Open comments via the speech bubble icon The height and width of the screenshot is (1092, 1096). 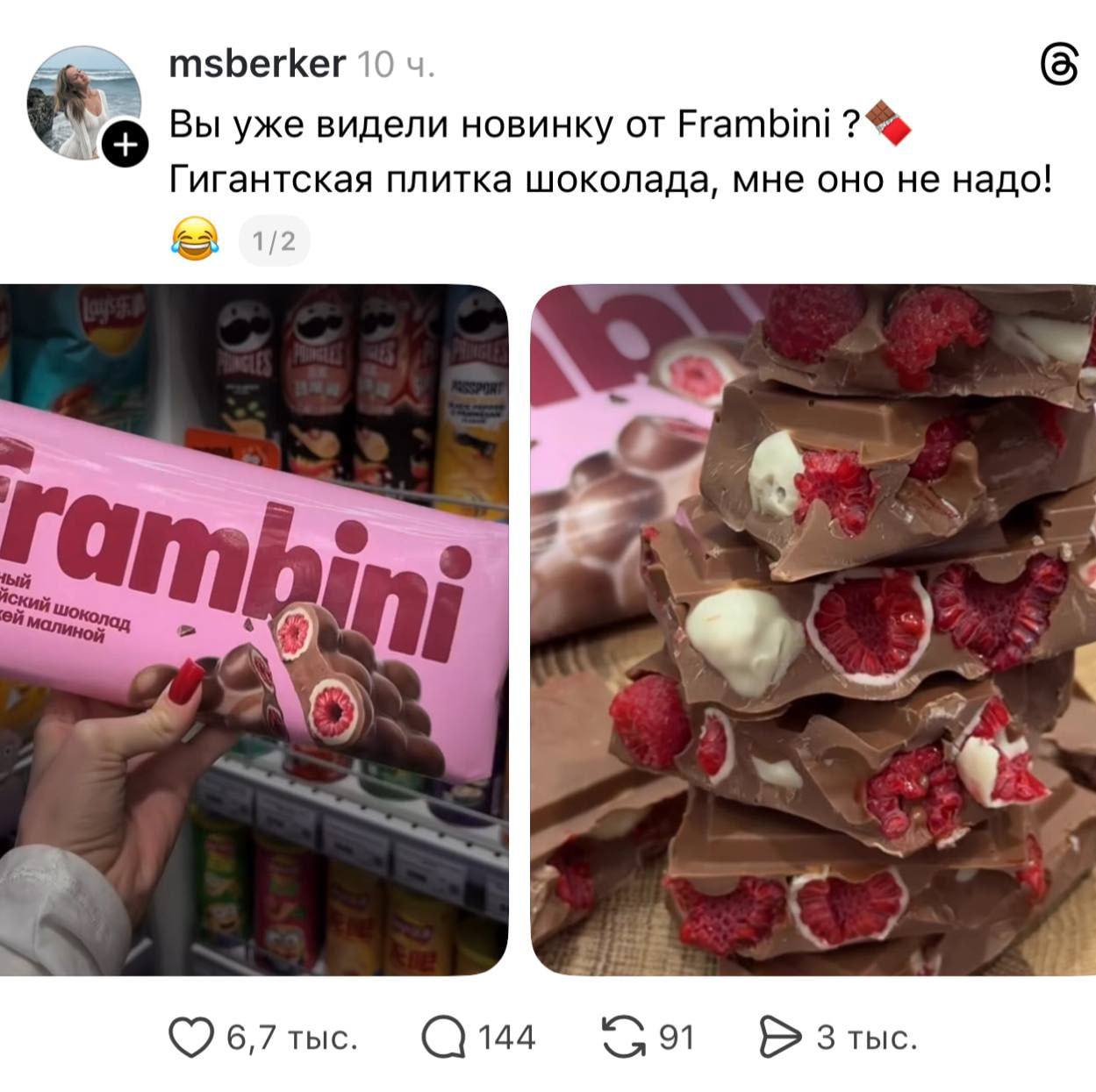[443, 1038]
